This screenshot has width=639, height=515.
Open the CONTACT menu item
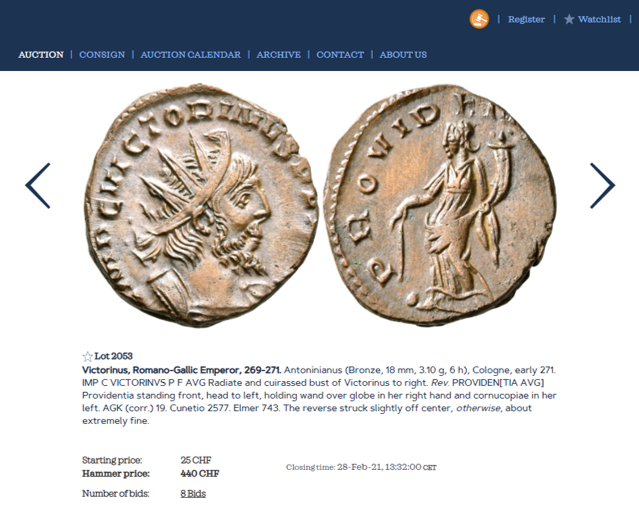click(x=340, y=55)
